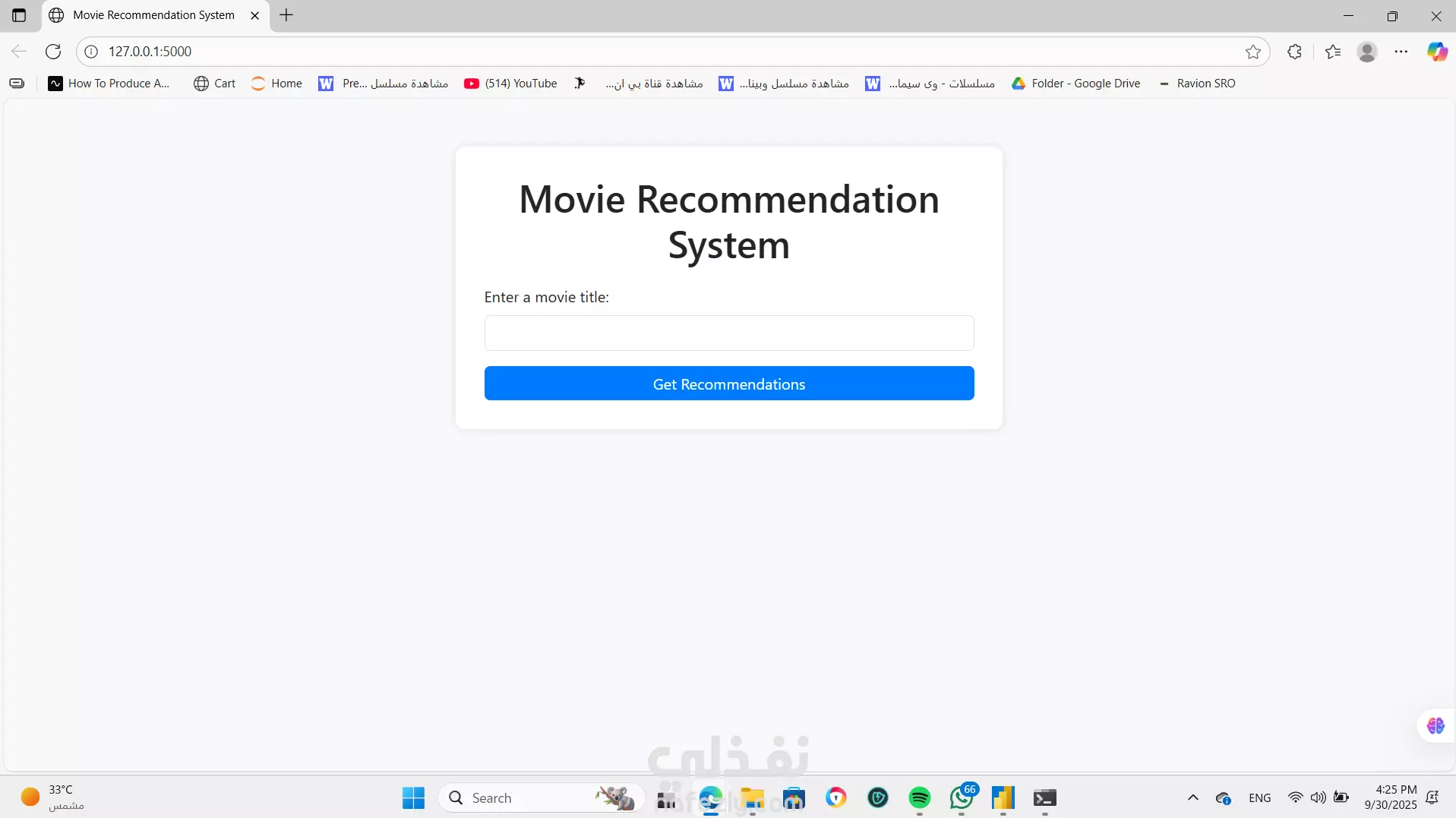
Task: Switch to Microsoft Edge in taskbar
Action: click(x=711, y=797)
